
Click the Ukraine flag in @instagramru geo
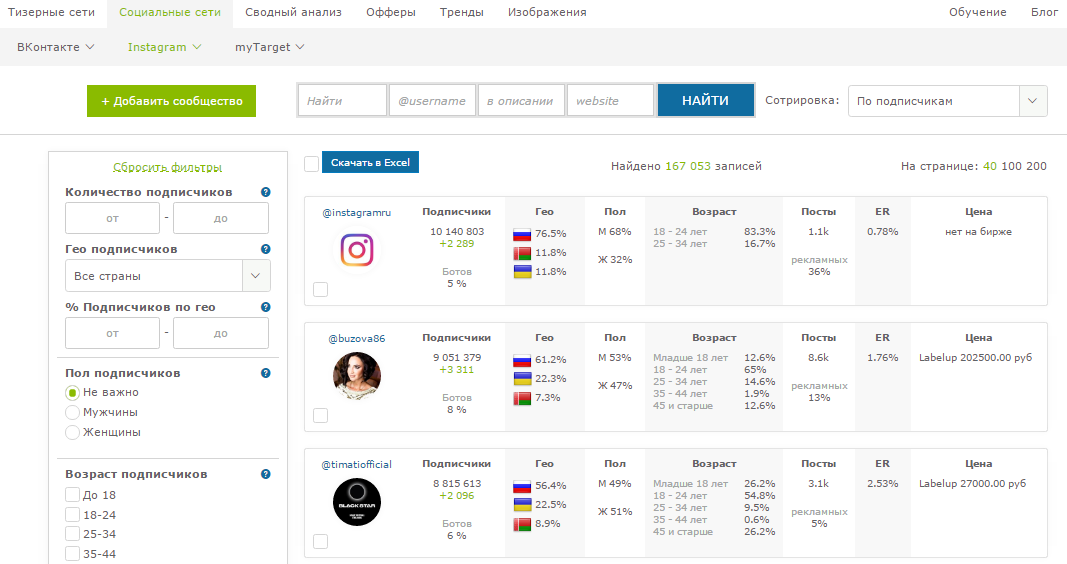pyautogui.click(x=522, y=272)
